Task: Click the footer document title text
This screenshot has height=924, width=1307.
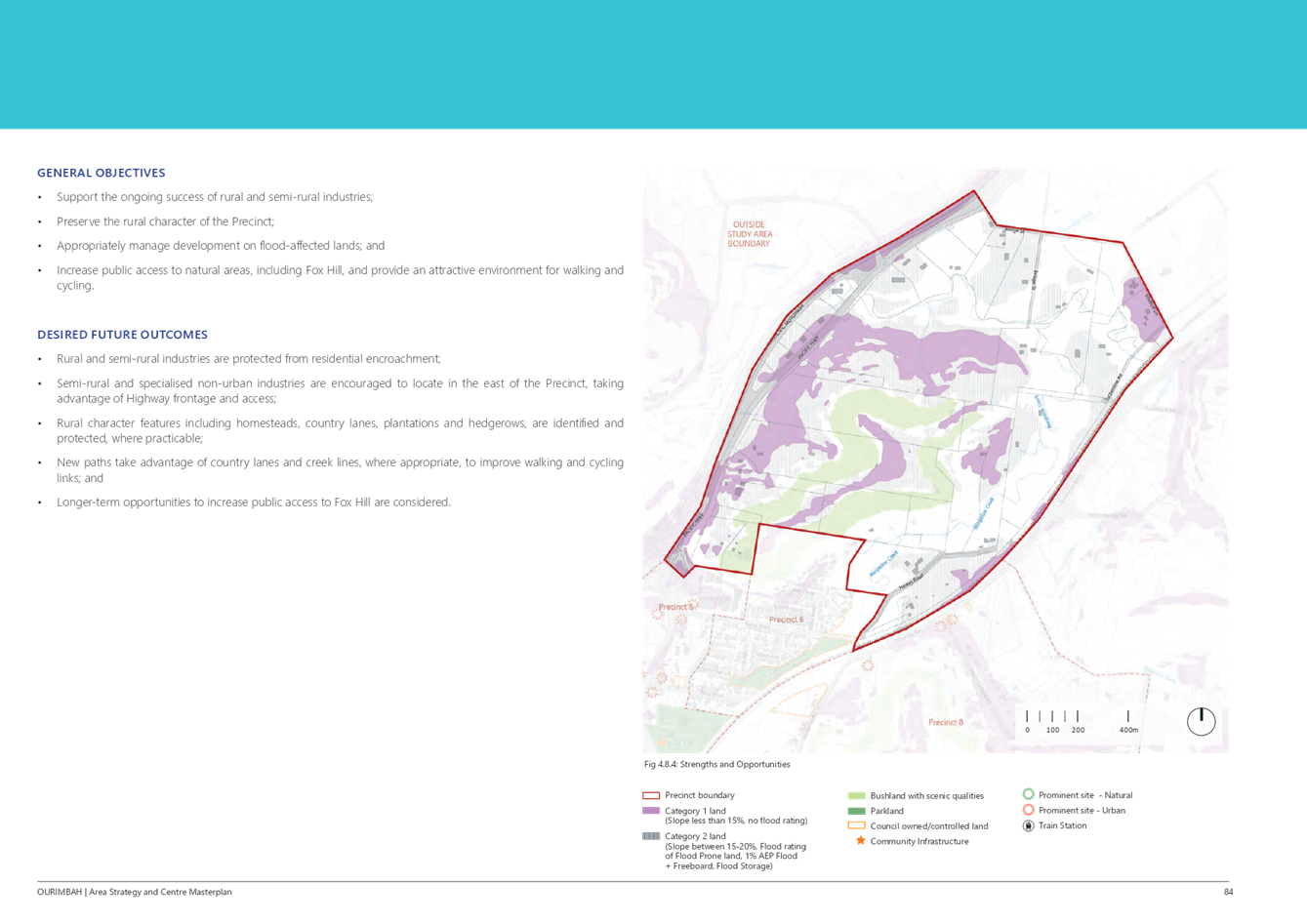Action: coord(135,892)
